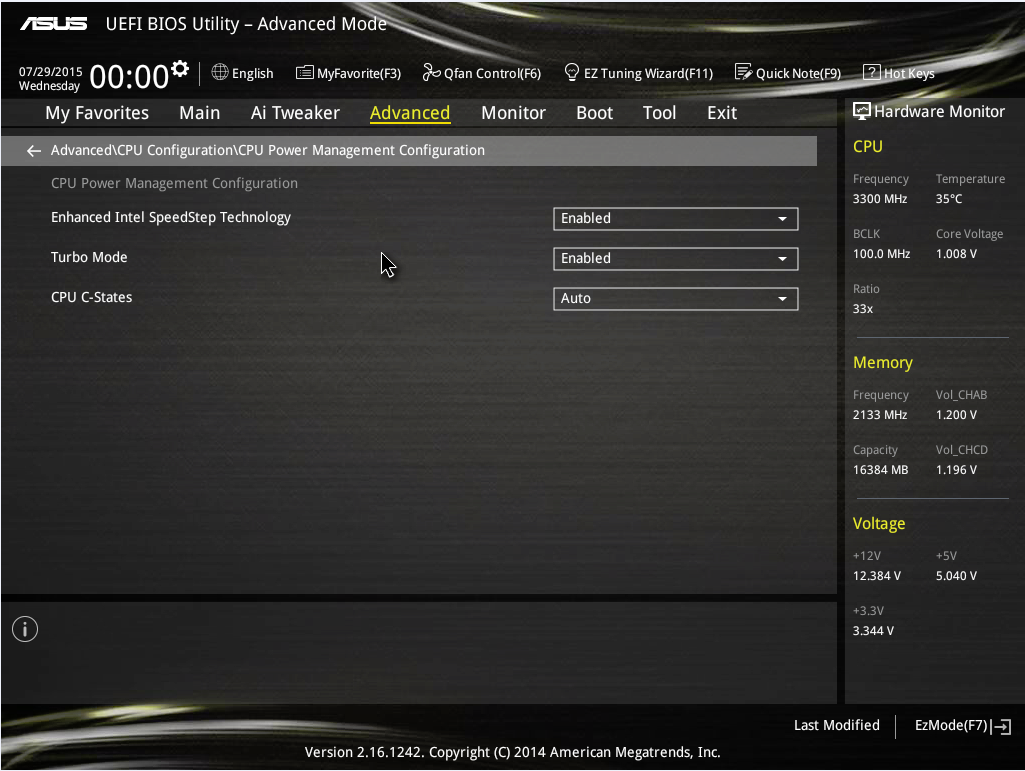The height and width of the screenshot is (771, 1025).
Task: Click the settings gear next to the clock
Action: 180,68
